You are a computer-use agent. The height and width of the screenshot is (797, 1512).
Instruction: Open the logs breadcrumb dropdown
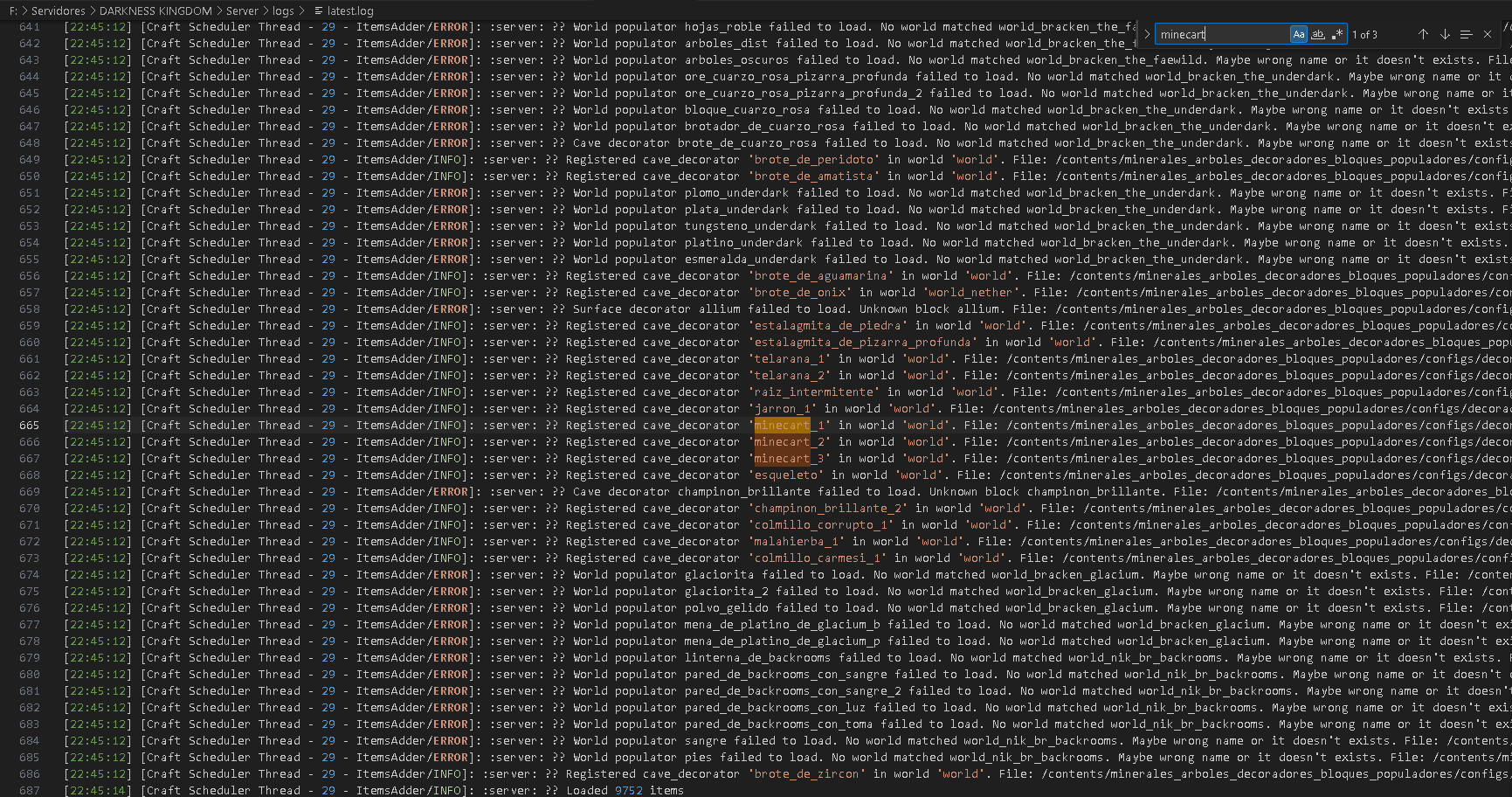281,11
